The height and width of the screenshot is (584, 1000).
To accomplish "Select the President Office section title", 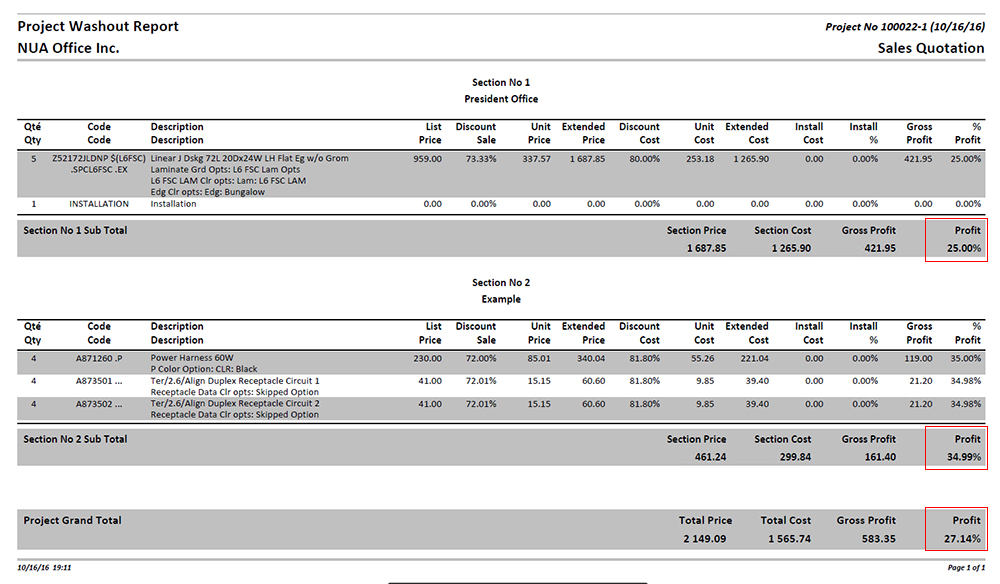I will point(501,99).
